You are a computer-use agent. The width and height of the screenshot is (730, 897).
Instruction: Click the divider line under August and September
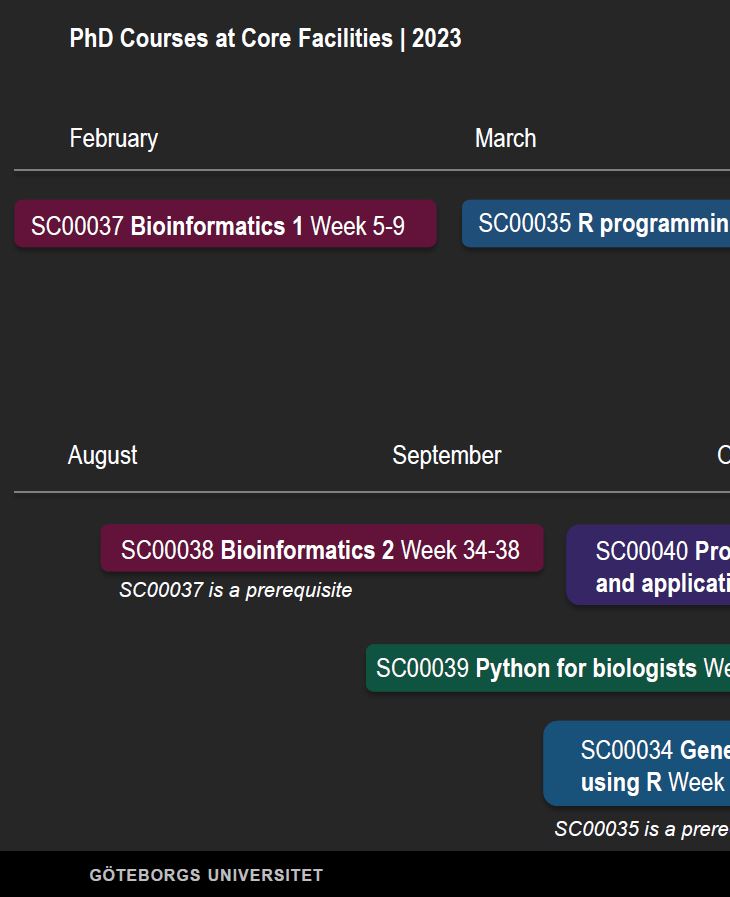point(372,492)
